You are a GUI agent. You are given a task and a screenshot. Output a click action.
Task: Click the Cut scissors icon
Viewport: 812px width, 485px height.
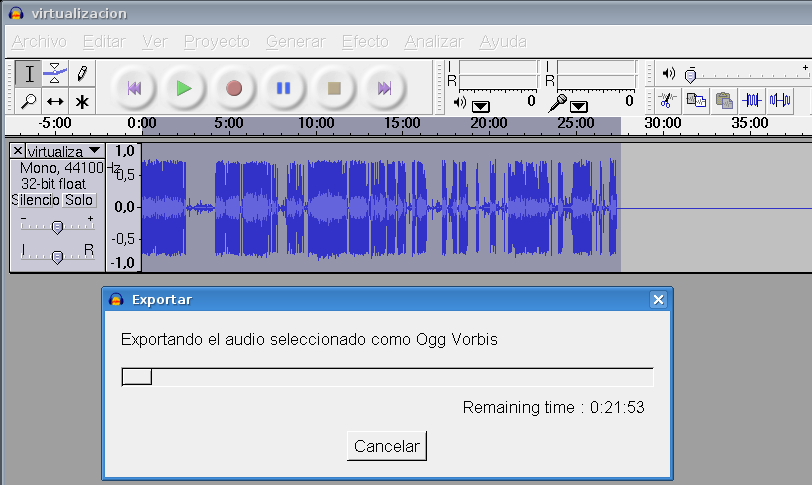[667, 100]
